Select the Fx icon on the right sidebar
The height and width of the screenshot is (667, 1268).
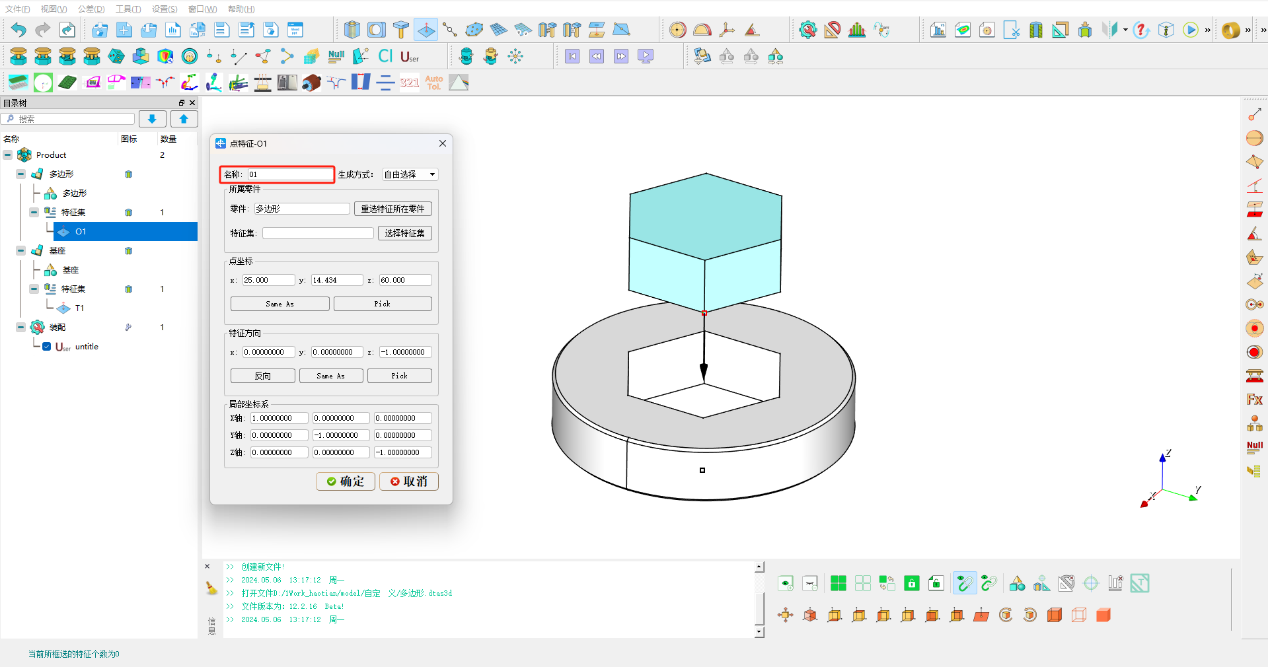tap(1255, 399)
